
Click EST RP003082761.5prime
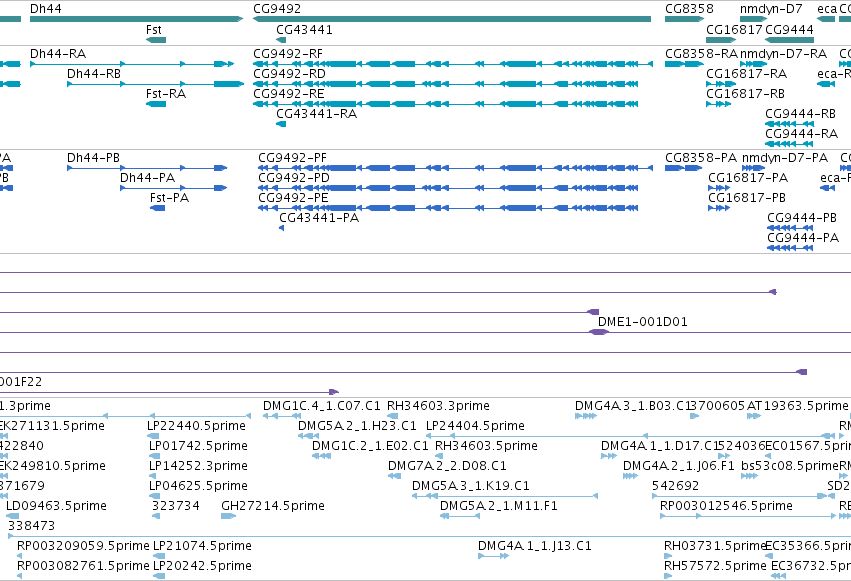(20, 576)
